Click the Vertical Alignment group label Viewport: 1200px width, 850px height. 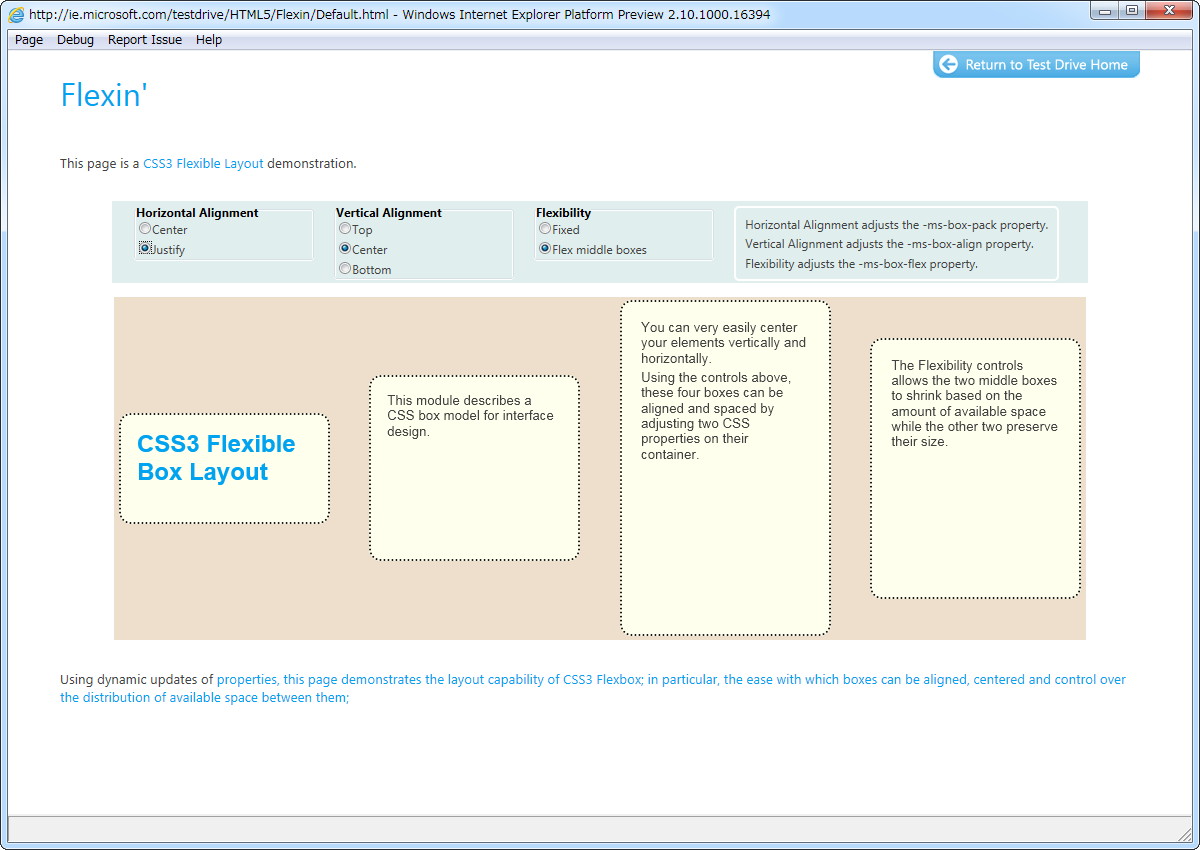389,213
